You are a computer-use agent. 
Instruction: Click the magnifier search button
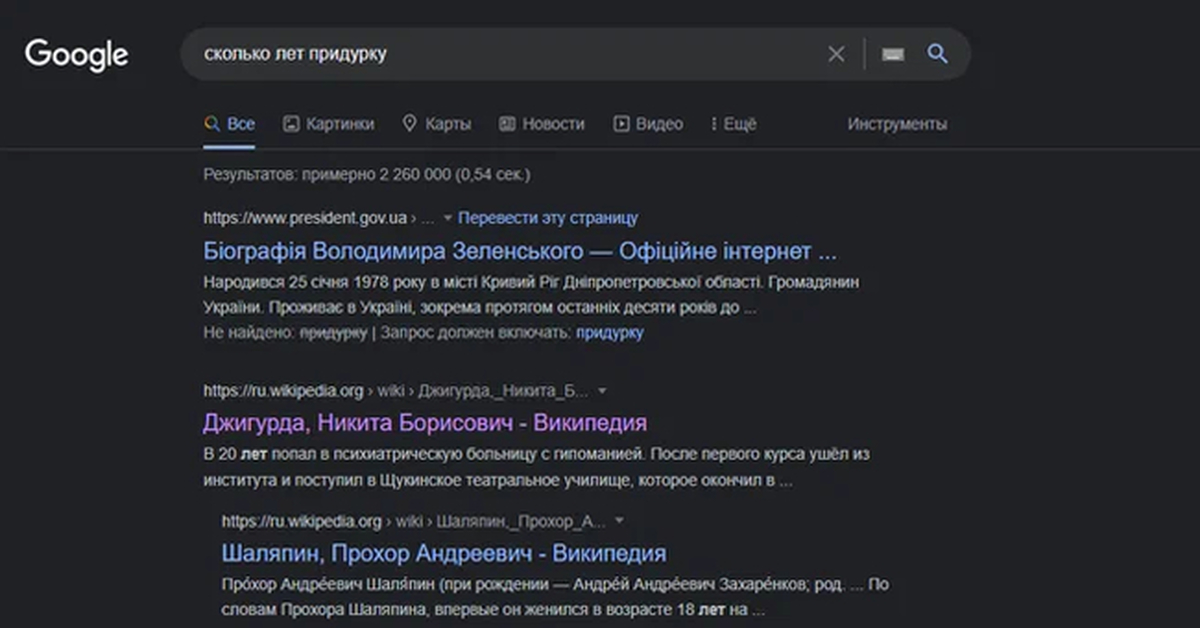click(937, 54)
